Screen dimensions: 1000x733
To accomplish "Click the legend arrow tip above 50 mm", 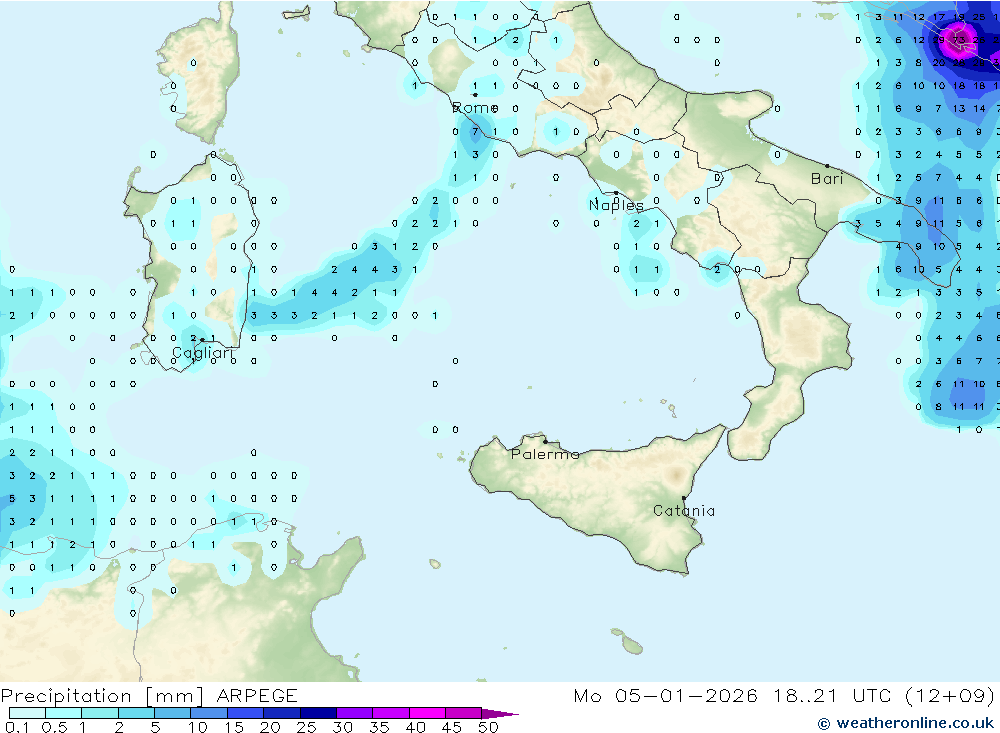I will point(500,713).
